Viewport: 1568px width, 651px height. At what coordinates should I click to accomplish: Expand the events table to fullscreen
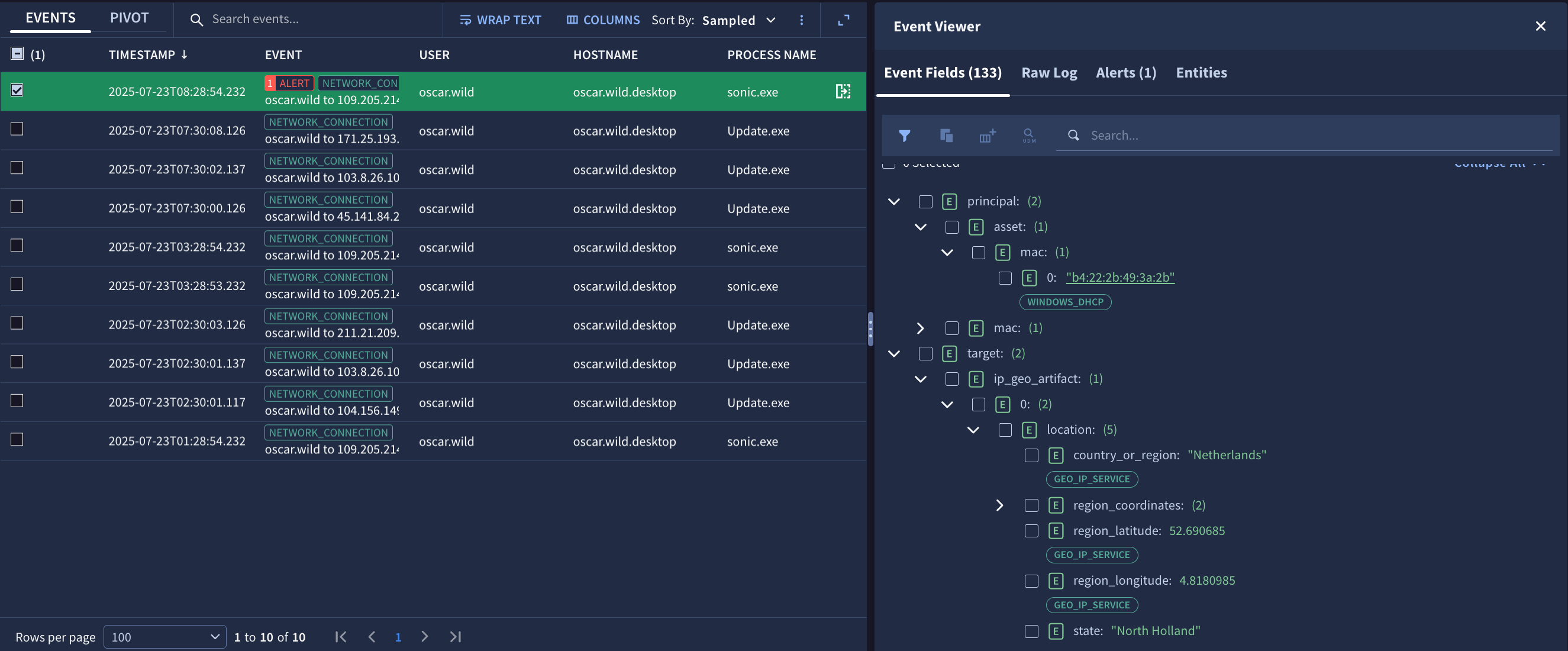[843, 20]
